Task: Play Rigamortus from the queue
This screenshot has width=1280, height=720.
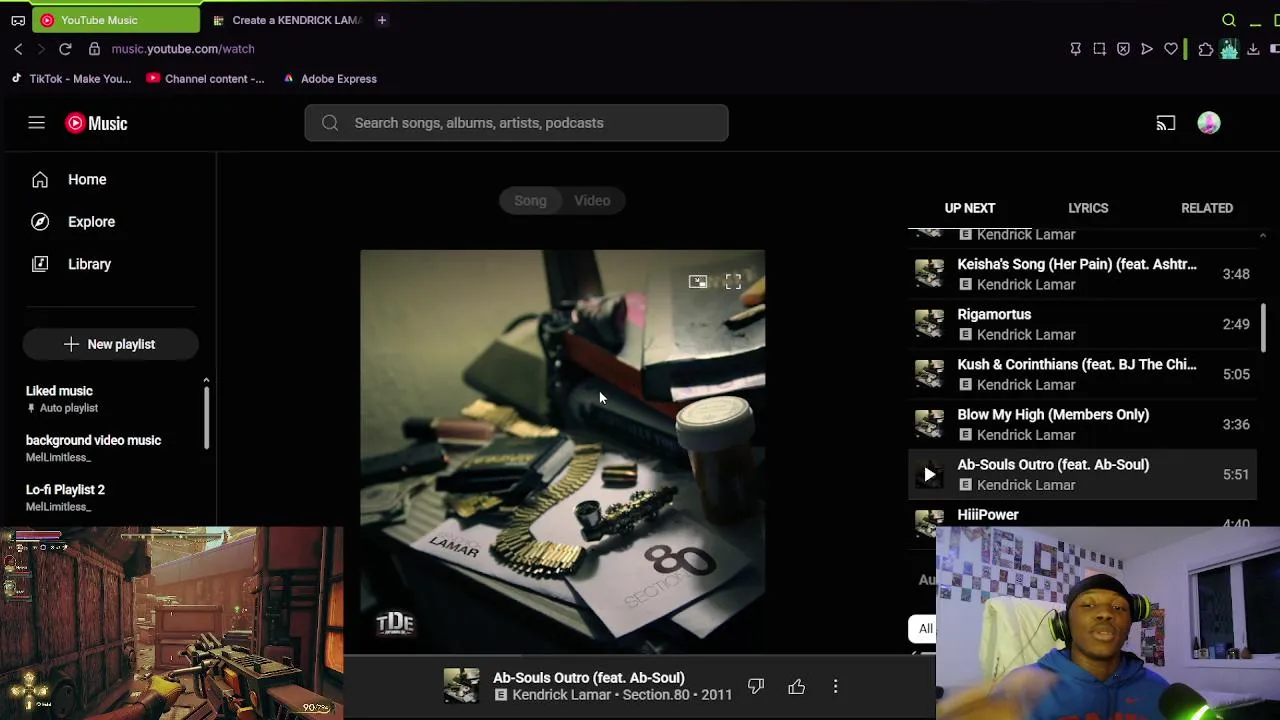Action: pos(1084,324)
